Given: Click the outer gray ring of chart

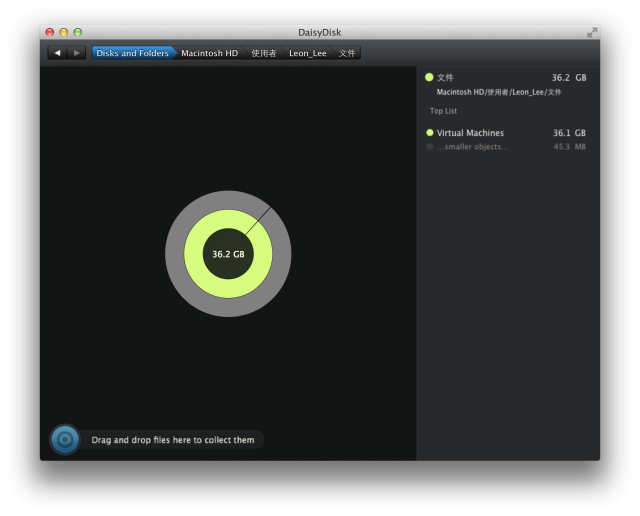Looking at the screenshot, I should [x=174, y=254].
